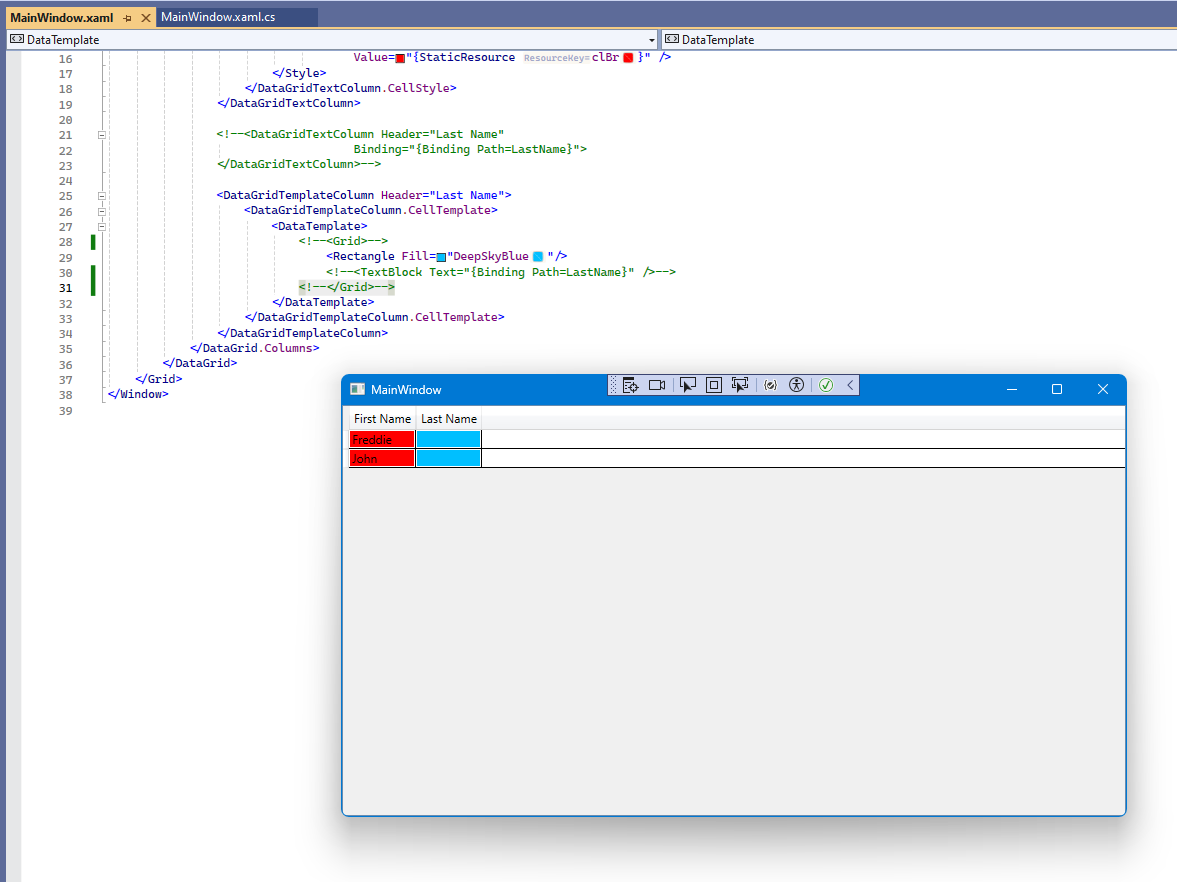Select the red John cell
Viewport: 1177px width, 882px height.
(382, 458)
